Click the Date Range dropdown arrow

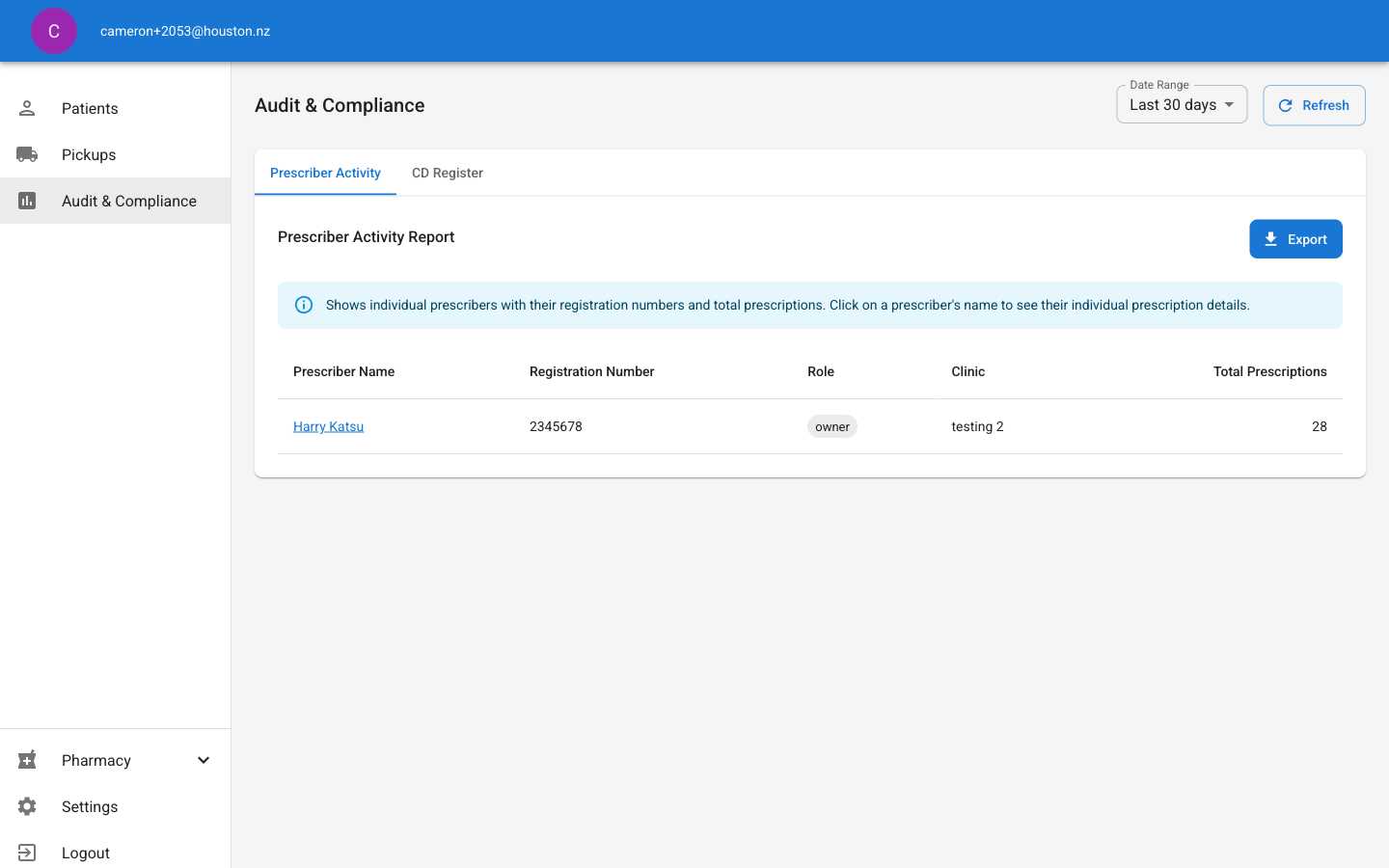point(1229,104)
